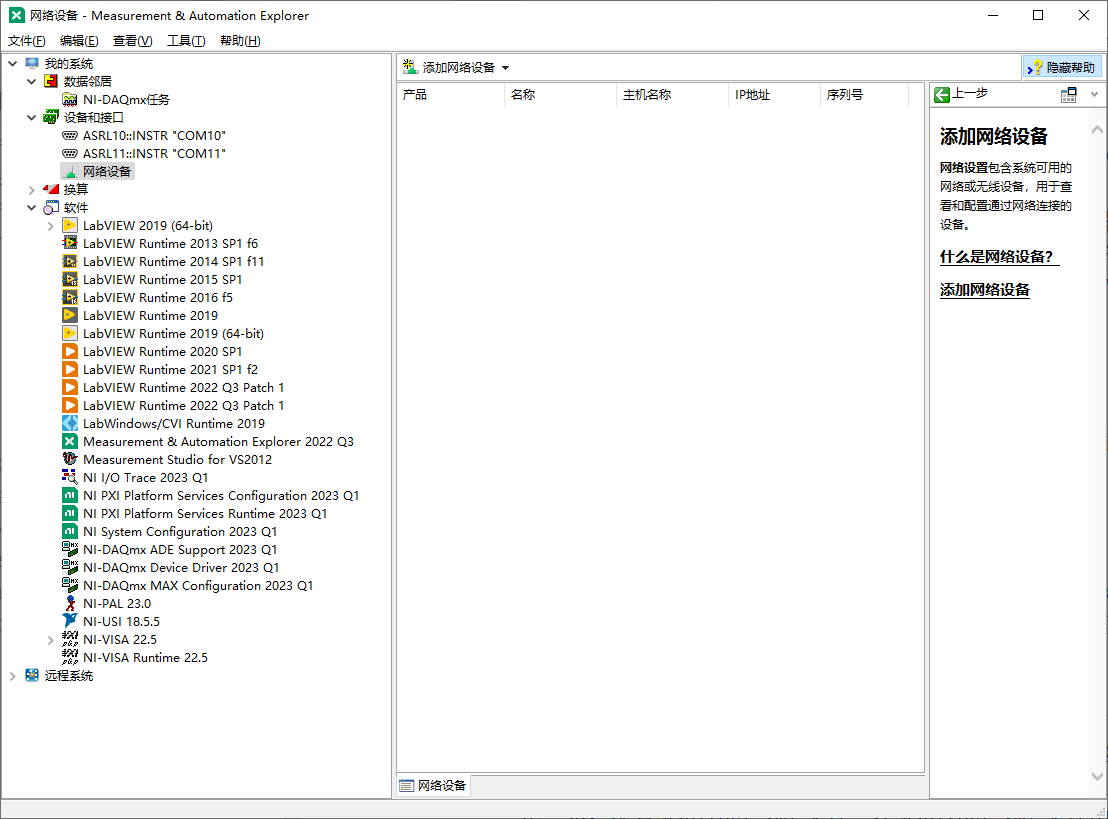Open the 添加网络设备 help link

coord(984,290)
